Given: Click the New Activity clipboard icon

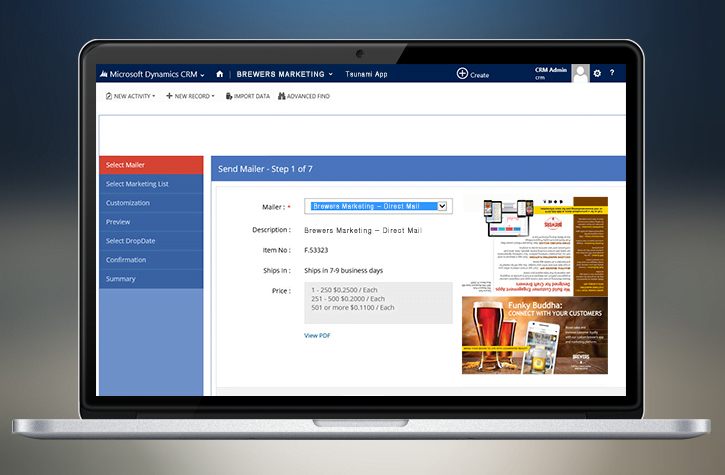Looking at the screenshot, I should 109,96.
